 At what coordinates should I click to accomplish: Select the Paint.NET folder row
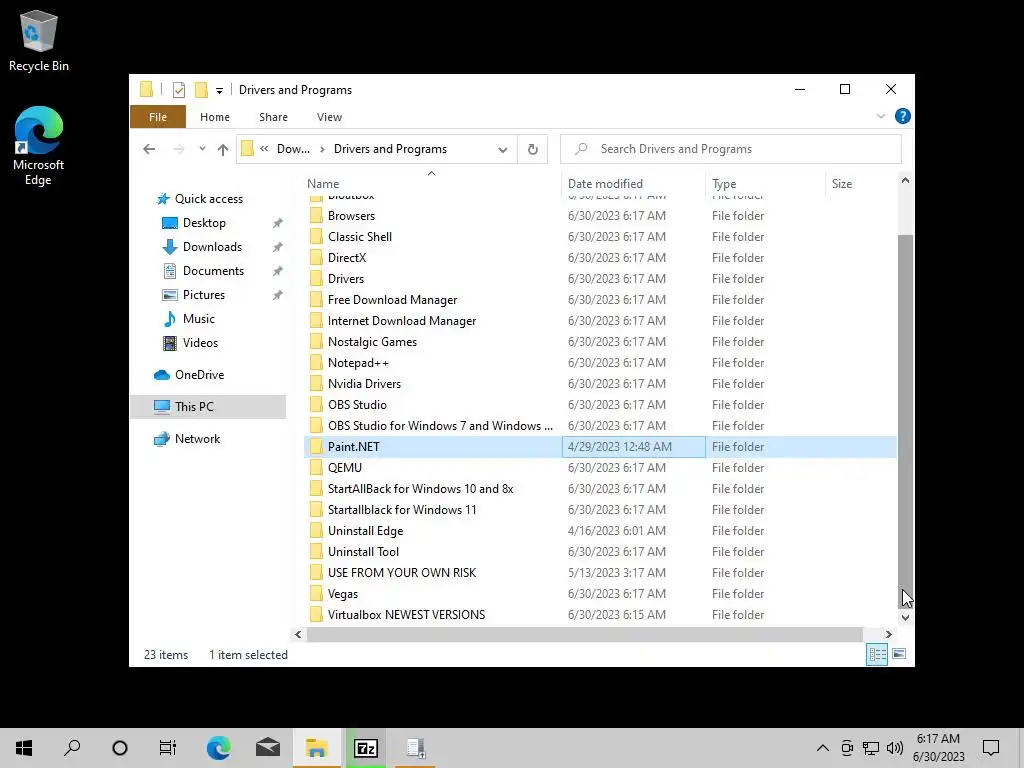click(x=600, y=447)
